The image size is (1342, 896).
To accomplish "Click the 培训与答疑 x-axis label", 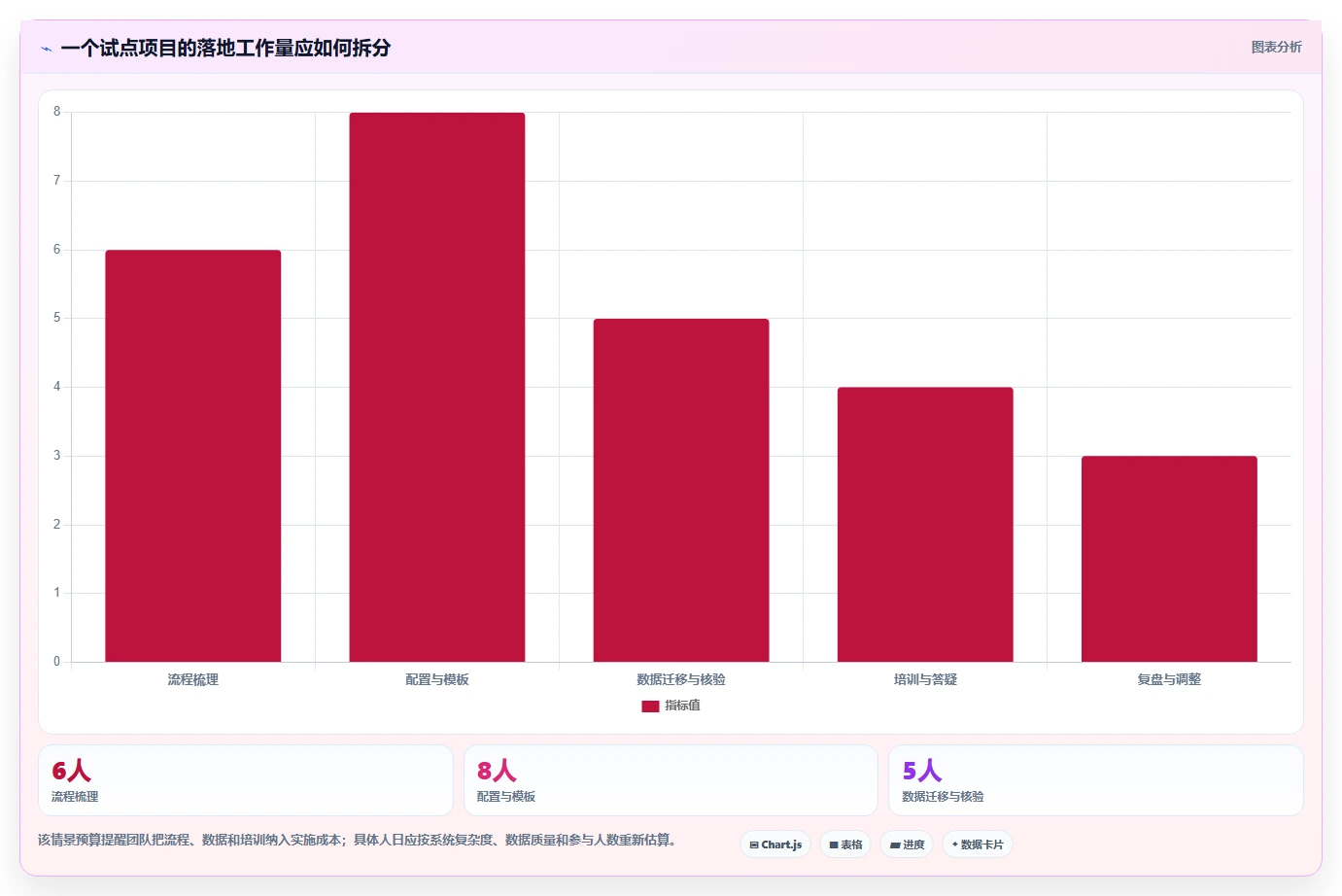I will coord(925,679).
